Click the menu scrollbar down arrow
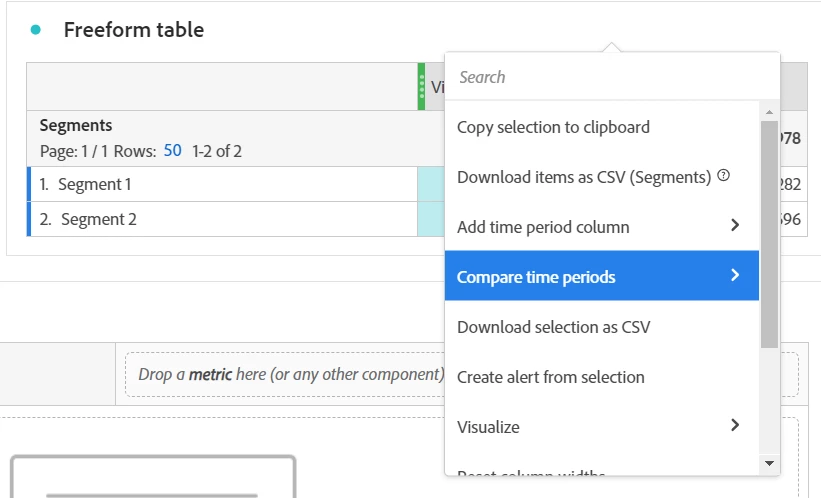The height and width of the screenshot is (498, 821). pos(769,462)
